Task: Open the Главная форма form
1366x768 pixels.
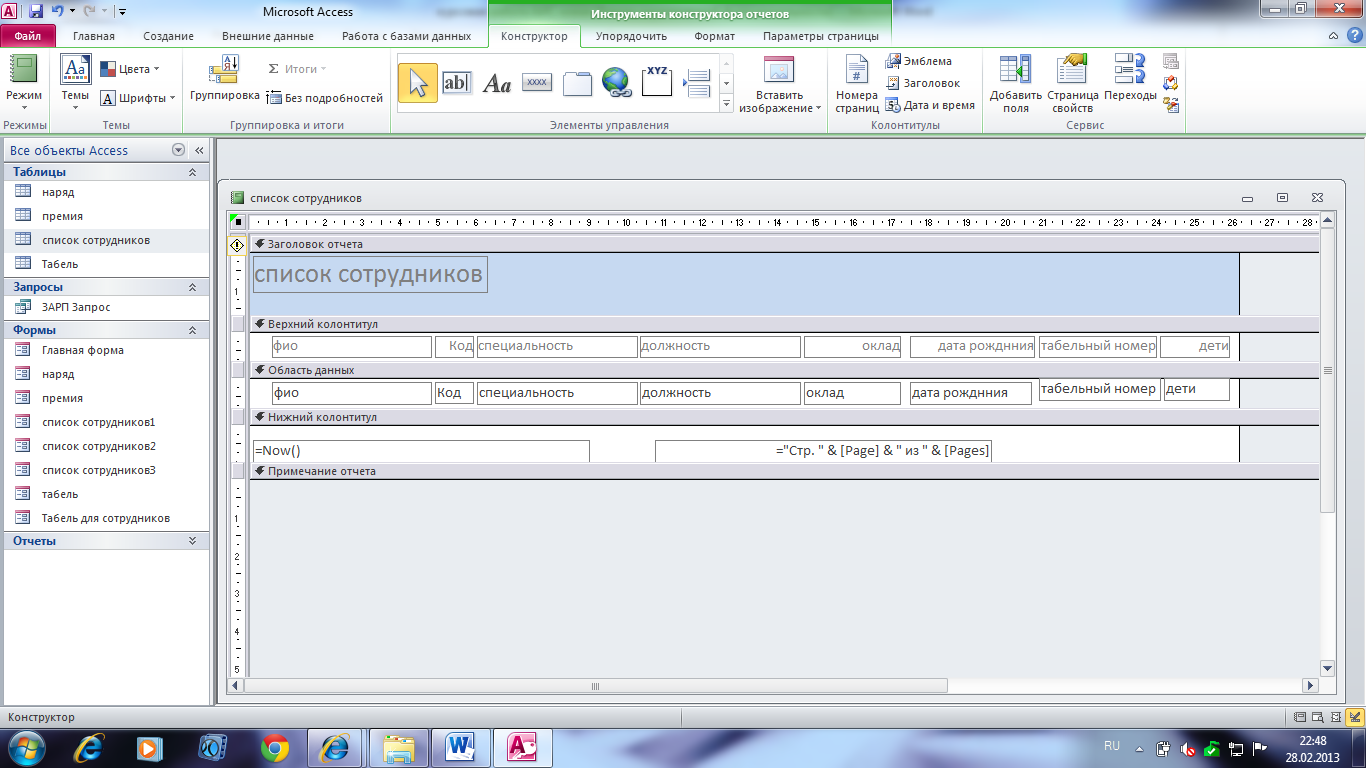Action: 107,350
